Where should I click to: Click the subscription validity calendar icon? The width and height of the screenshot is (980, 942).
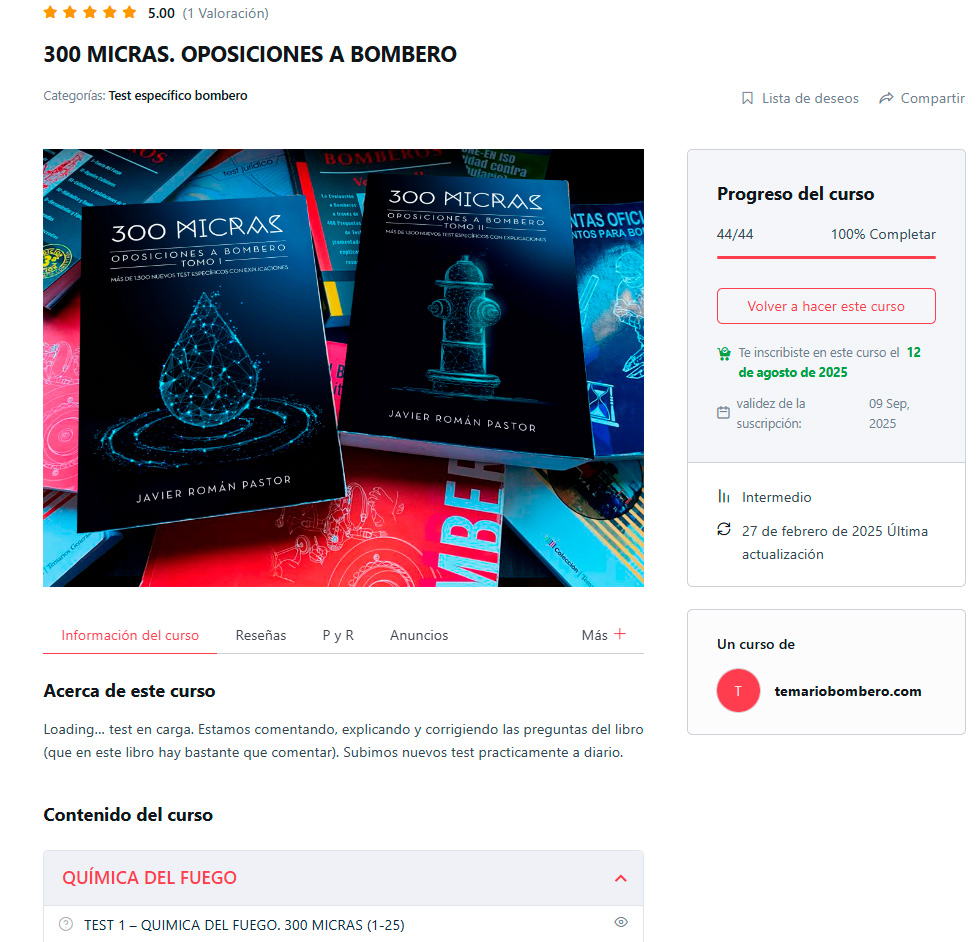[x=723, y=413]
